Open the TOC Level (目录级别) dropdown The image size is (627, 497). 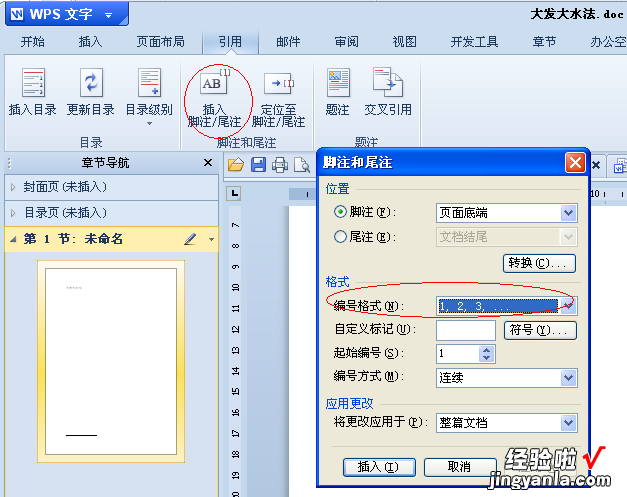(x=149, y=124)
